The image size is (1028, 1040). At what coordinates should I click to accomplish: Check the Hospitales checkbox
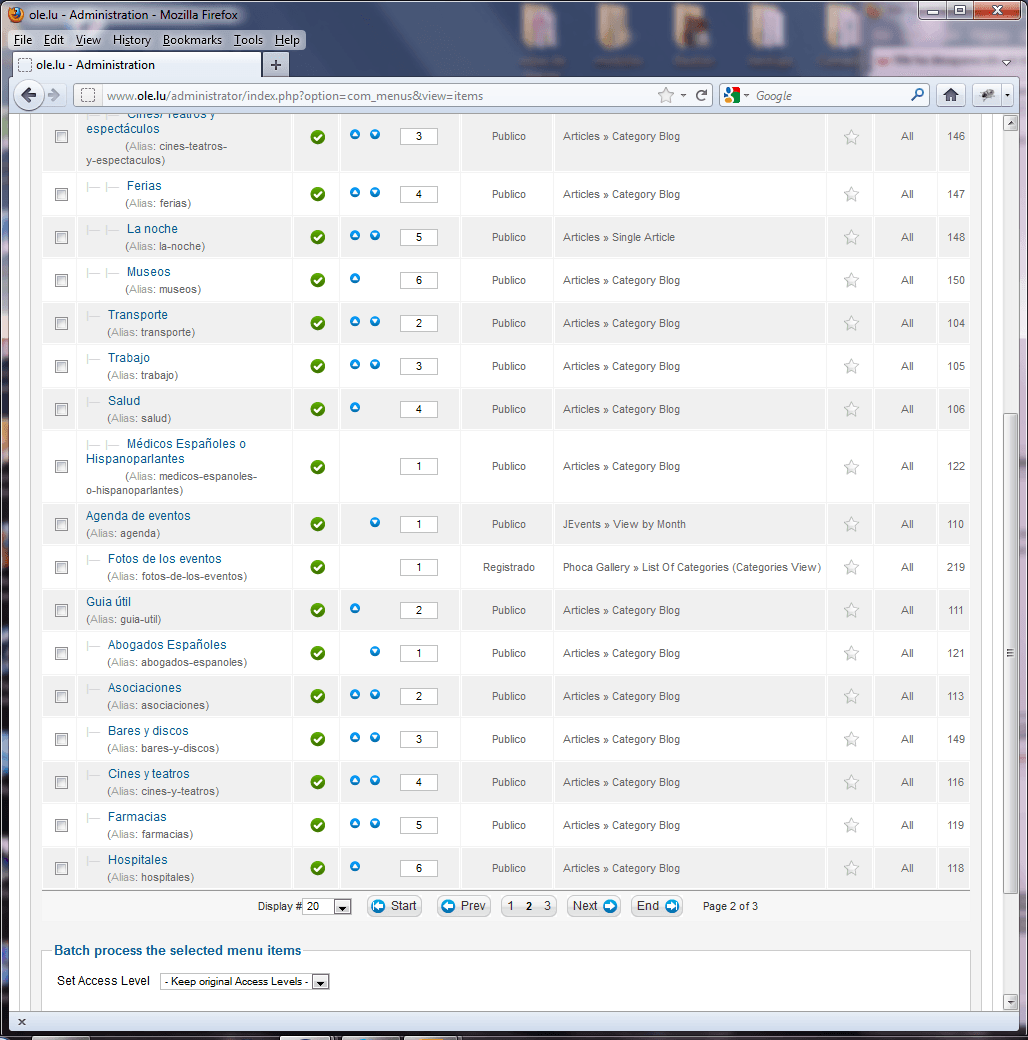(x=62, y=869)
